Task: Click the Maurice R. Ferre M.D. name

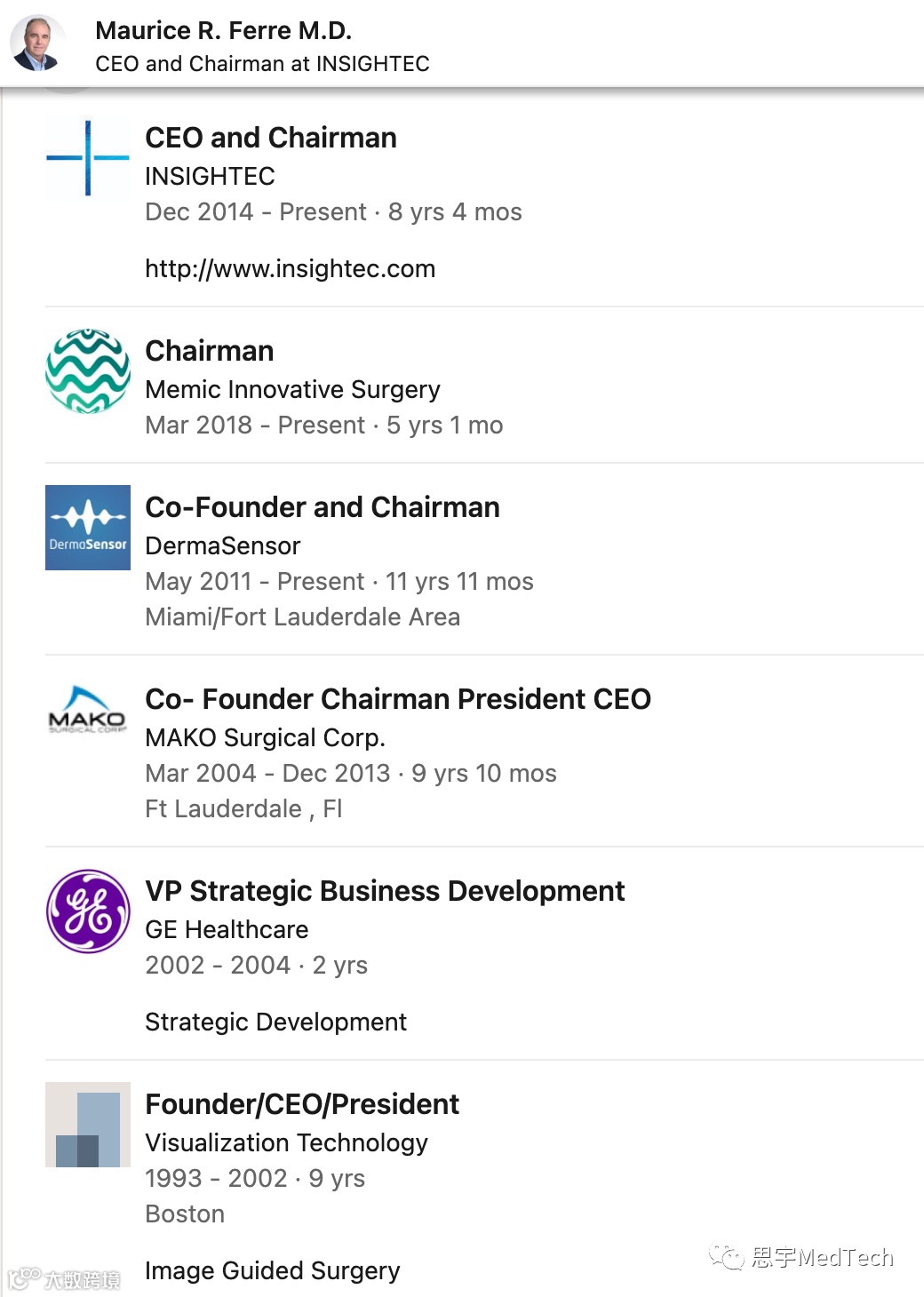Action: pos(223,31)
